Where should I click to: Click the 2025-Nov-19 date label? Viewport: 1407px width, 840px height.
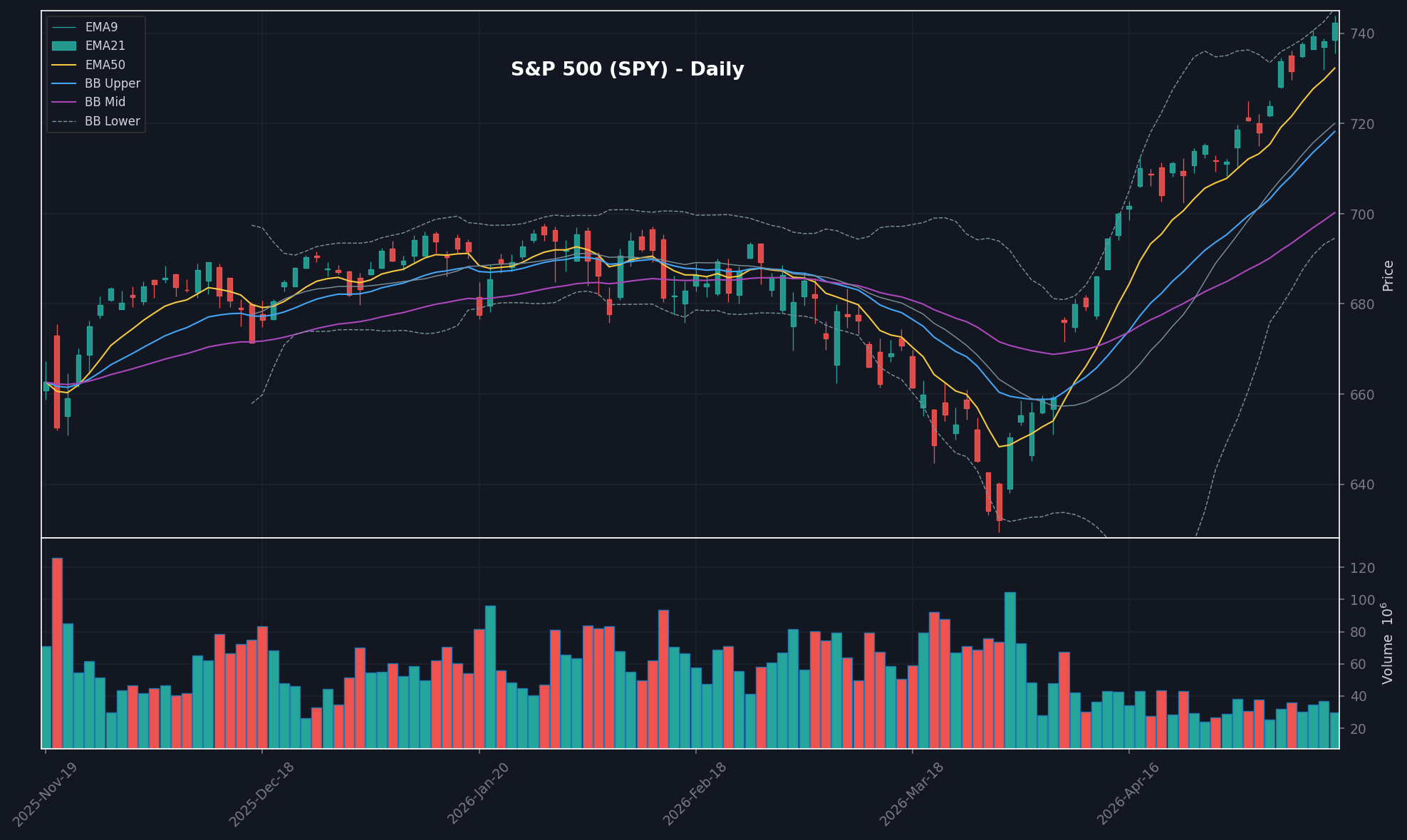[x=44, y=794]
